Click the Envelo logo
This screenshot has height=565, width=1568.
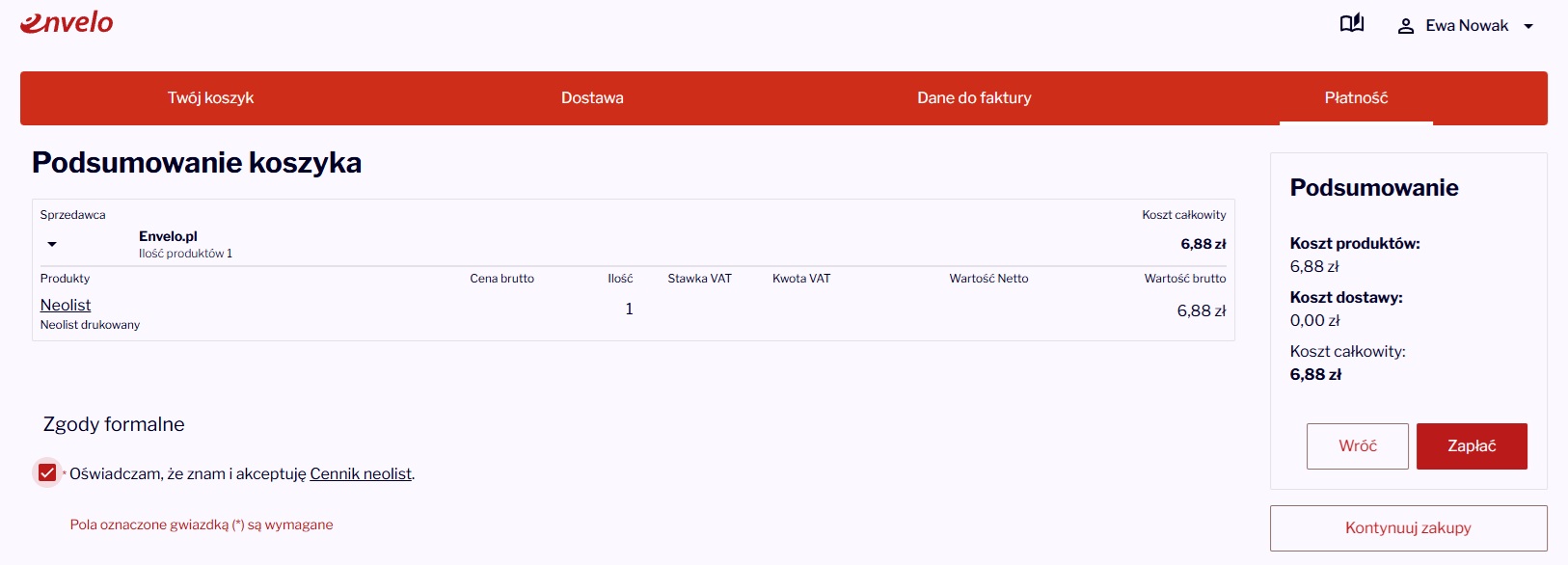click(x=67, y=23)
